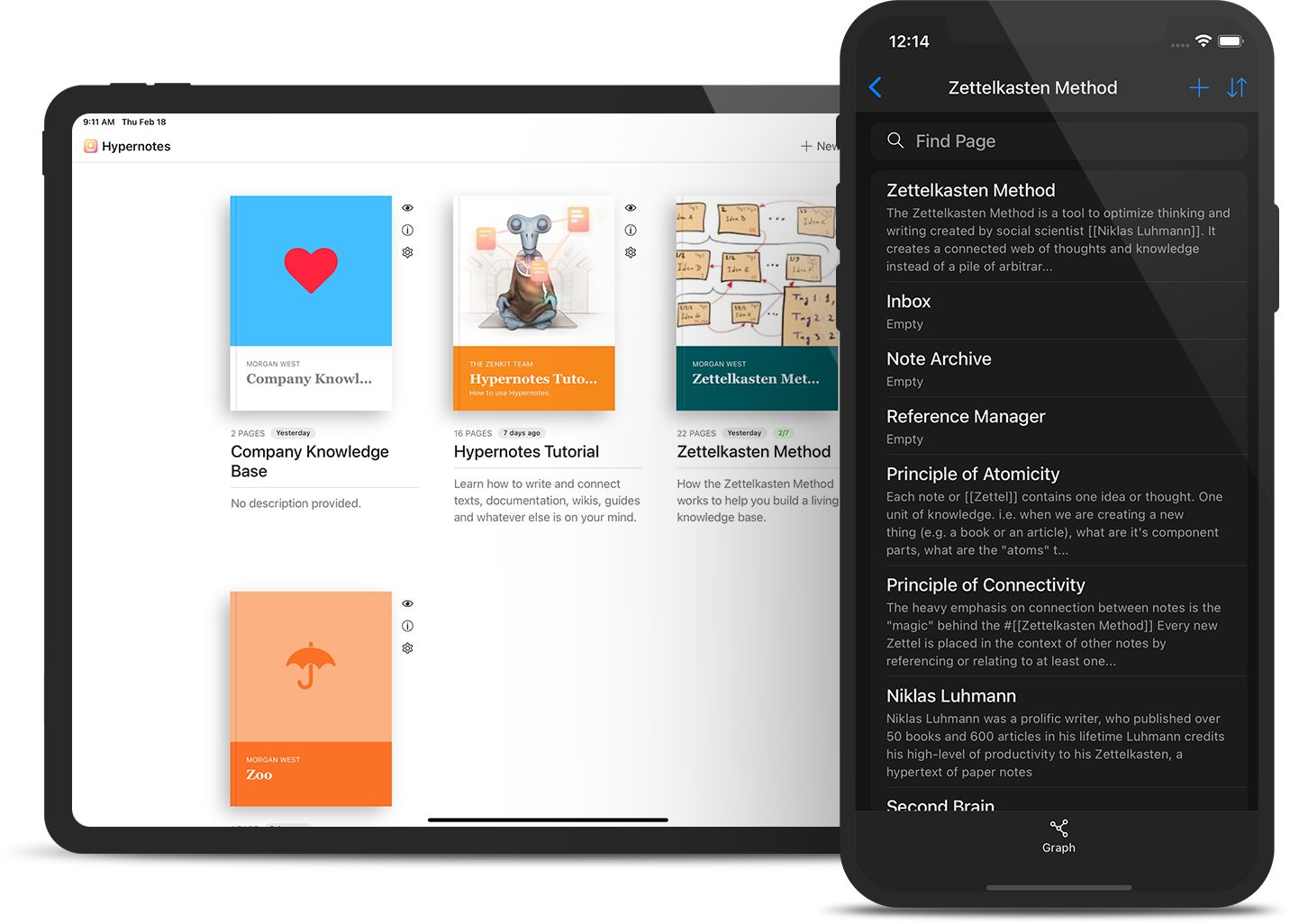Open settings gear for Zoo notebook
The height and width of the screenshot is (924, 1290).
[407, 648]
